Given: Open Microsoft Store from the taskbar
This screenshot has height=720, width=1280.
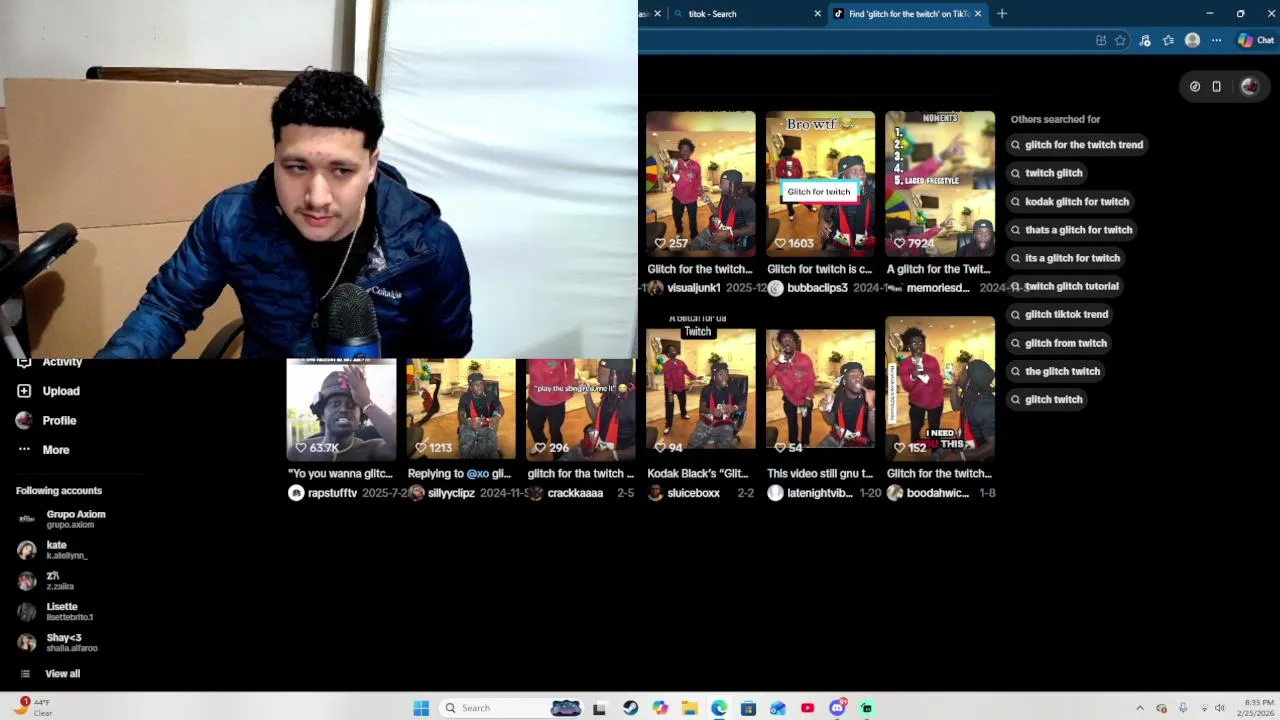Looking at the screenshot, I should coord(748,708).
